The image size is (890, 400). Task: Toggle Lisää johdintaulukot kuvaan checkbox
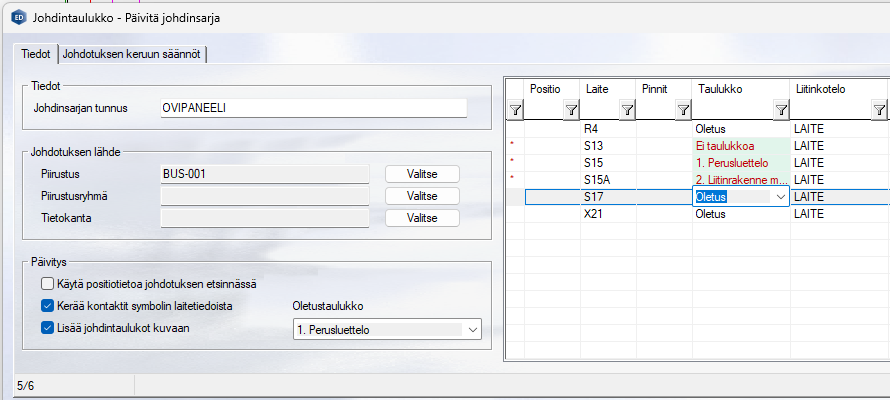click(x=48, y=326)
